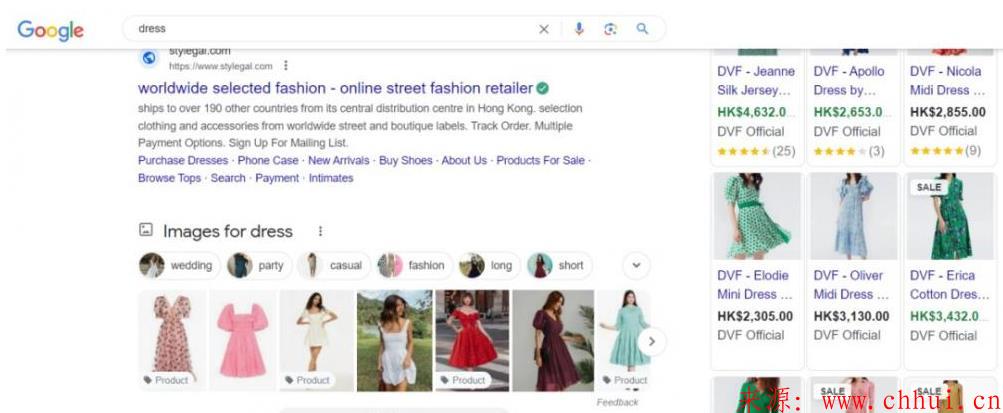Select the party filter chip
Image resolution: width=1003 pixels, height=413 pixels.
tap(259, 265)
